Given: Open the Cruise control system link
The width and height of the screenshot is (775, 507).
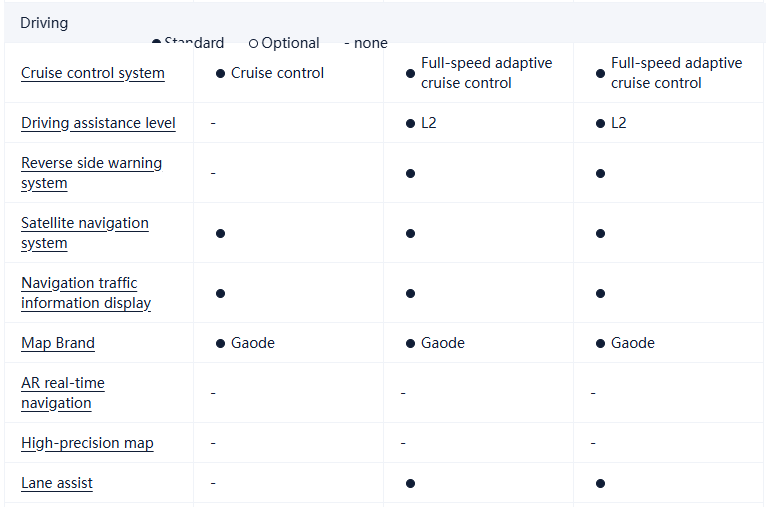Looking at the screenshot, I should pos(93,73).
